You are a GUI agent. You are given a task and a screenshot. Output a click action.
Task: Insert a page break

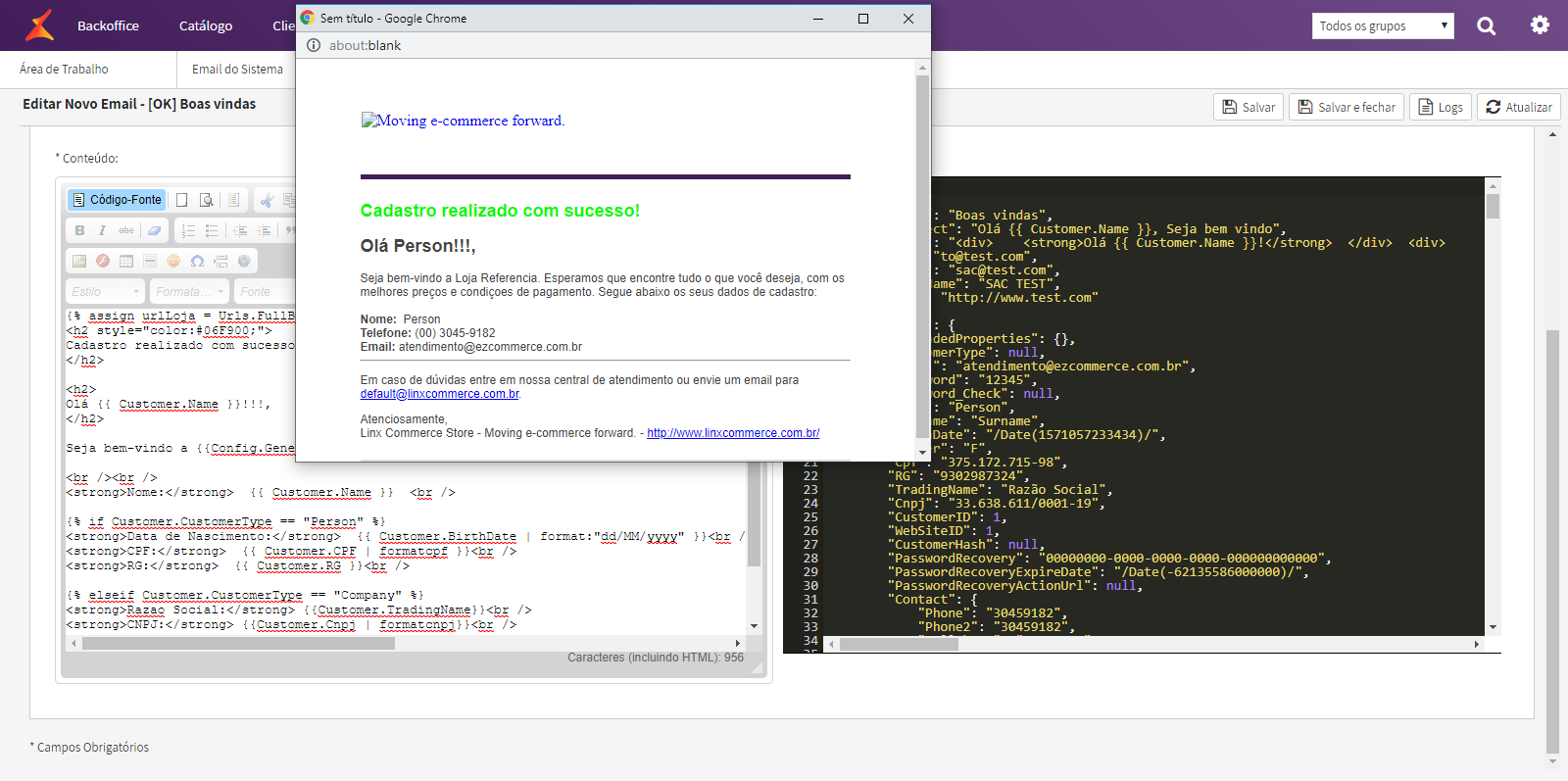(220, 261)
